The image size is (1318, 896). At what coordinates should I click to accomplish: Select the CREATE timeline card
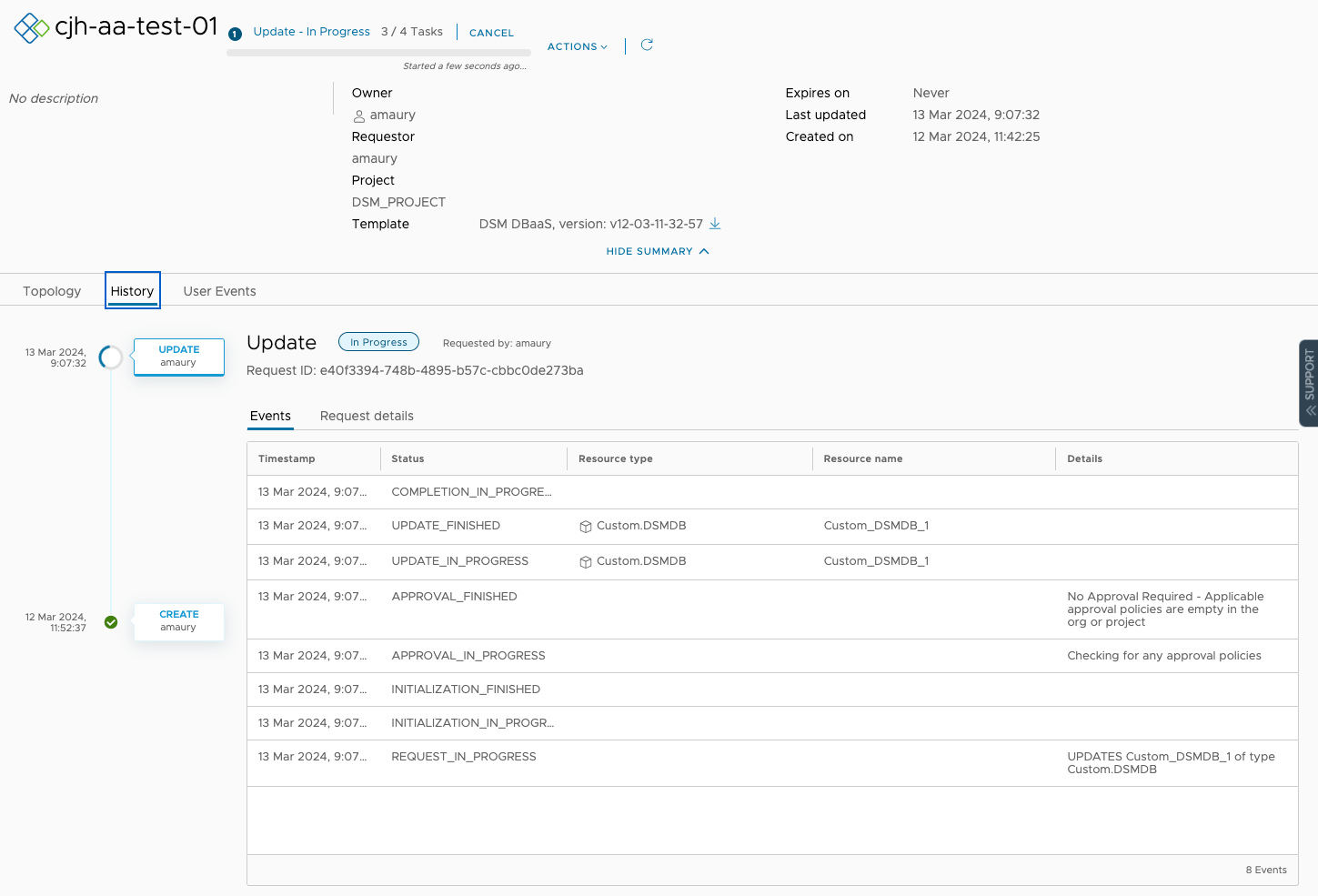click(x=179, y=621)
